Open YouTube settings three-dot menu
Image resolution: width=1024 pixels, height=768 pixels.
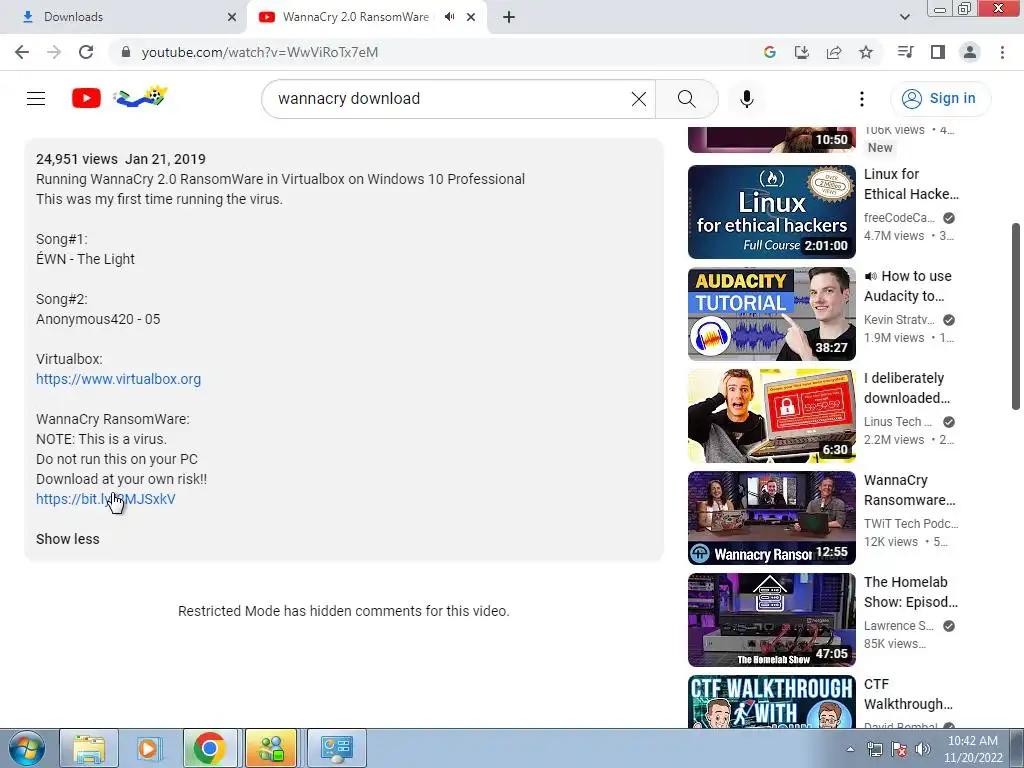coord(862,99)
